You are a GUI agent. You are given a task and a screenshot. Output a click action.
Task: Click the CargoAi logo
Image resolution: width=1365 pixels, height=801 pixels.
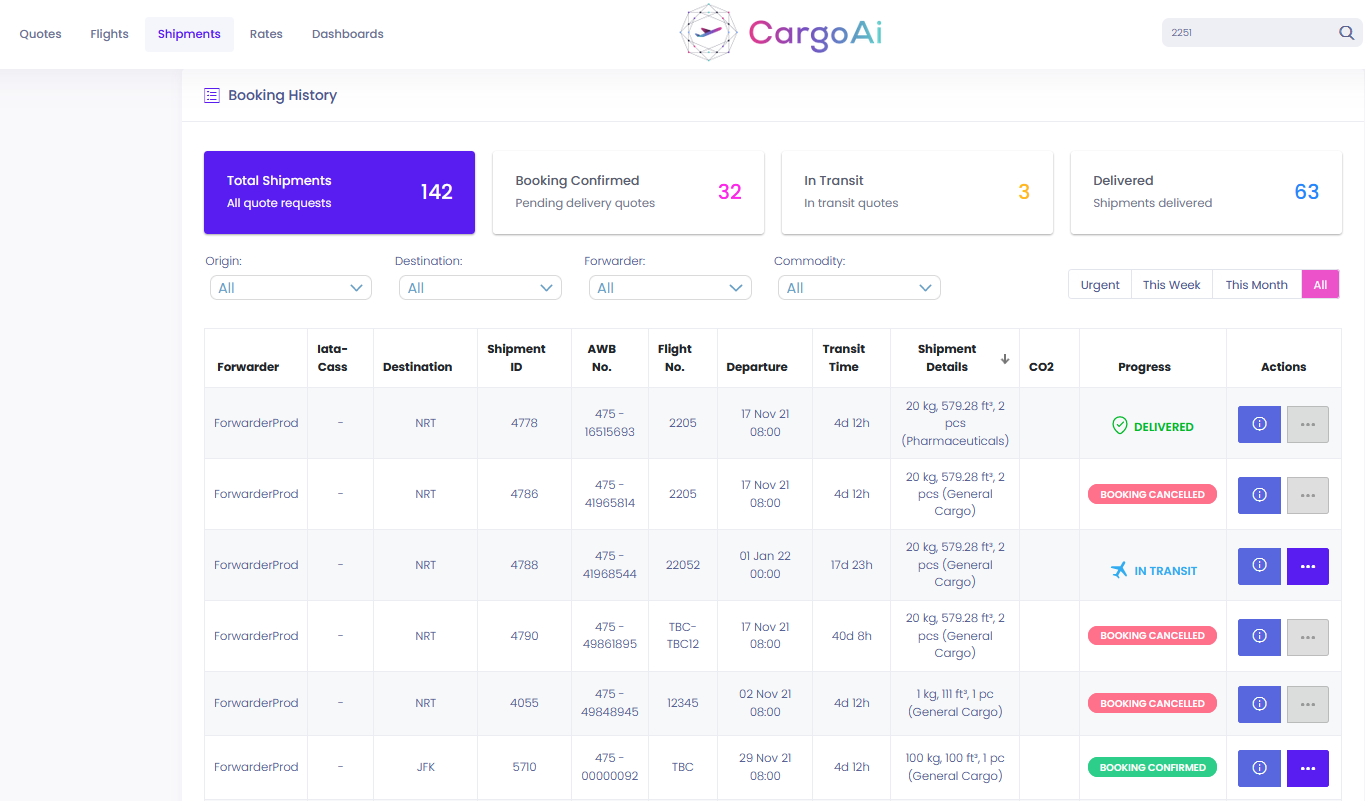pos(781,34)
